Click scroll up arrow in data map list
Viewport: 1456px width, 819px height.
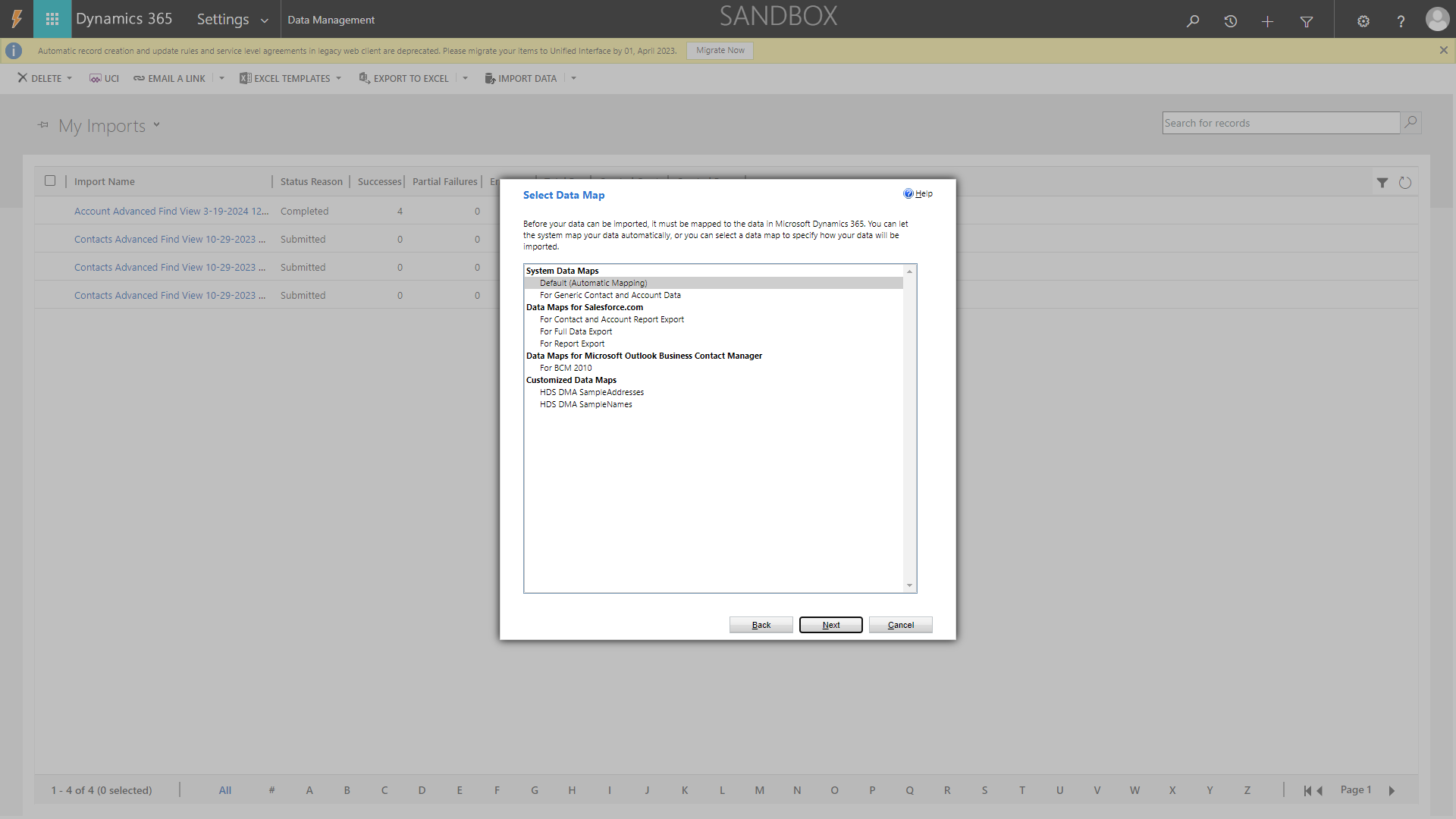coord(910,271)
